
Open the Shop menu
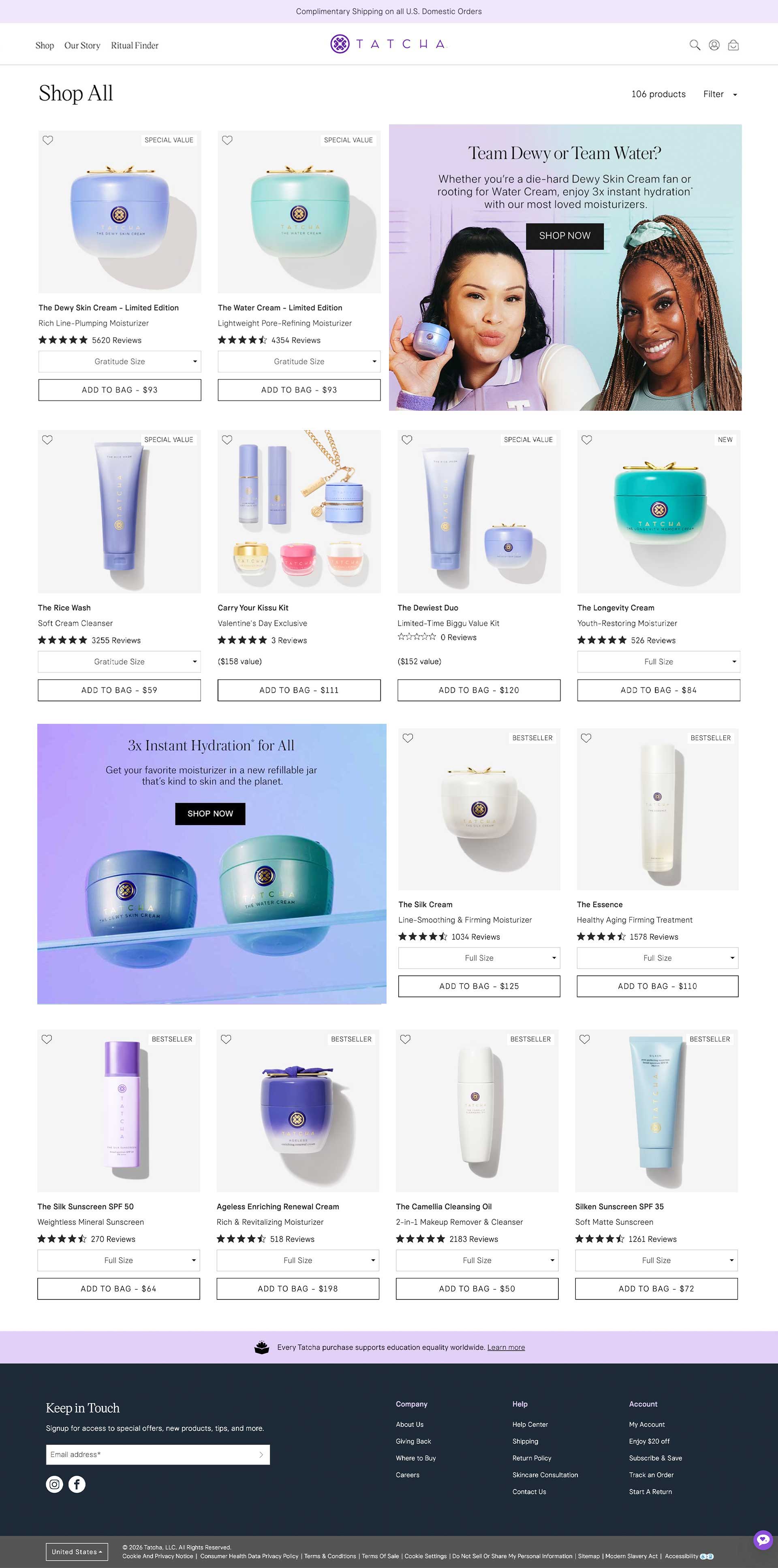coord(45,46)
